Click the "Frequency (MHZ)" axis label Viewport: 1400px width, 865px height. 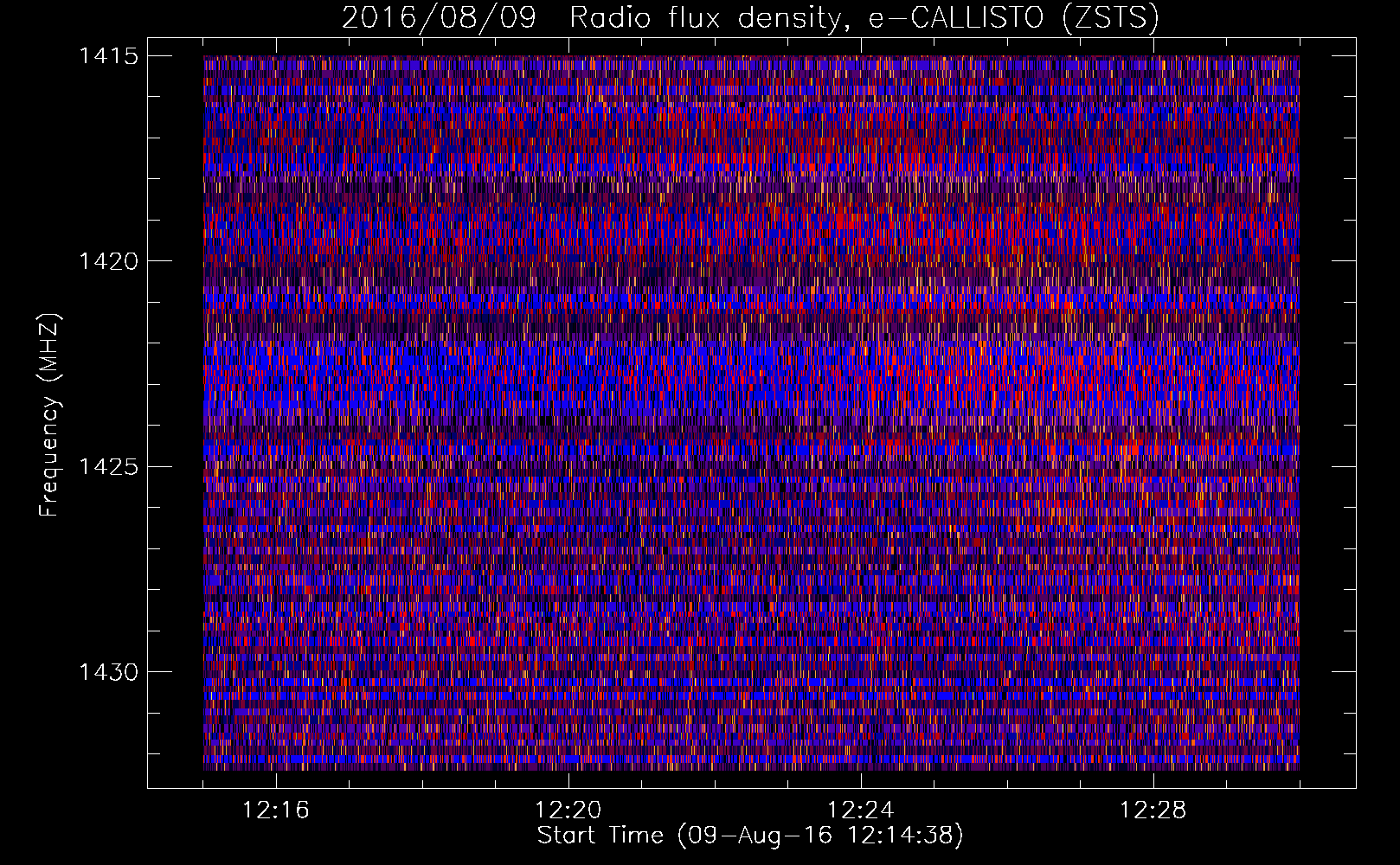[50, 414]
